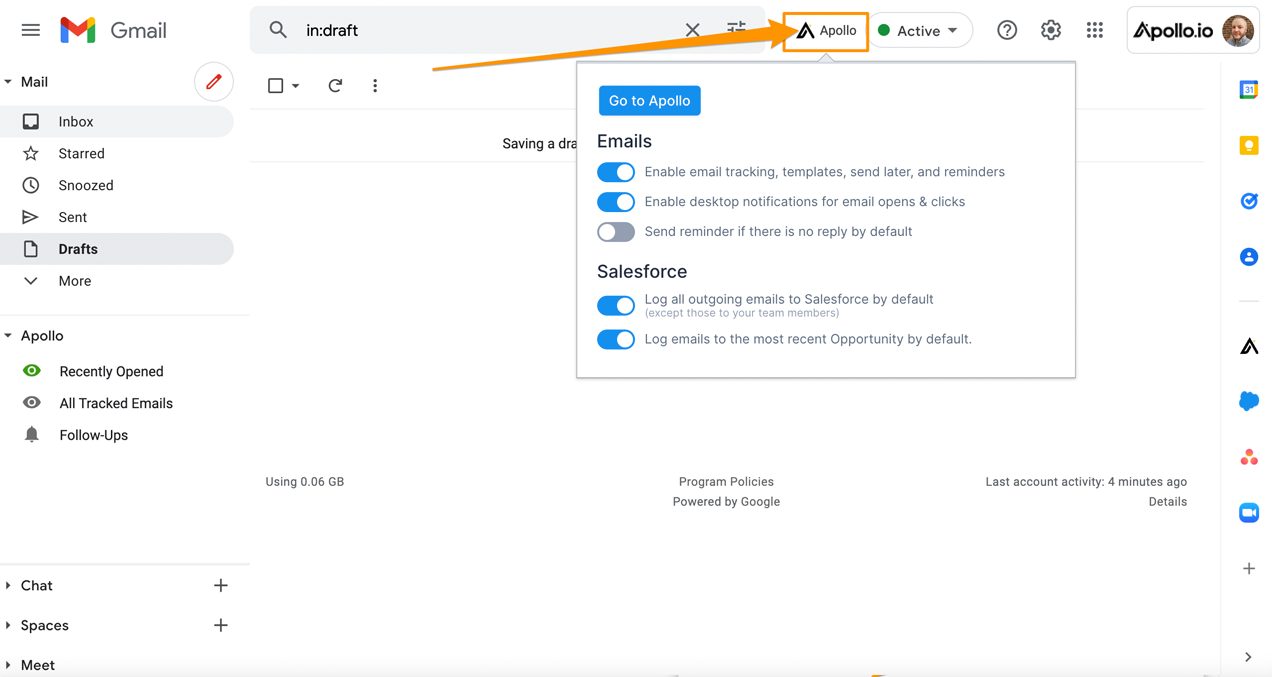The height and width of the screenshot is (677, 1272).
Task: Disable logging outgoing emails to Salesforce
Action: [x=615, y=305]
